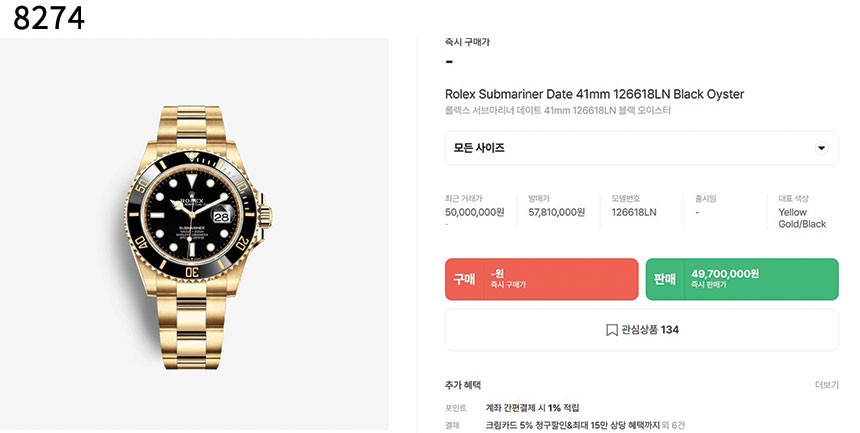860x433 pixels.
Task: Select the 모든 사이즈 size selector box
Action: click(641, 148)
